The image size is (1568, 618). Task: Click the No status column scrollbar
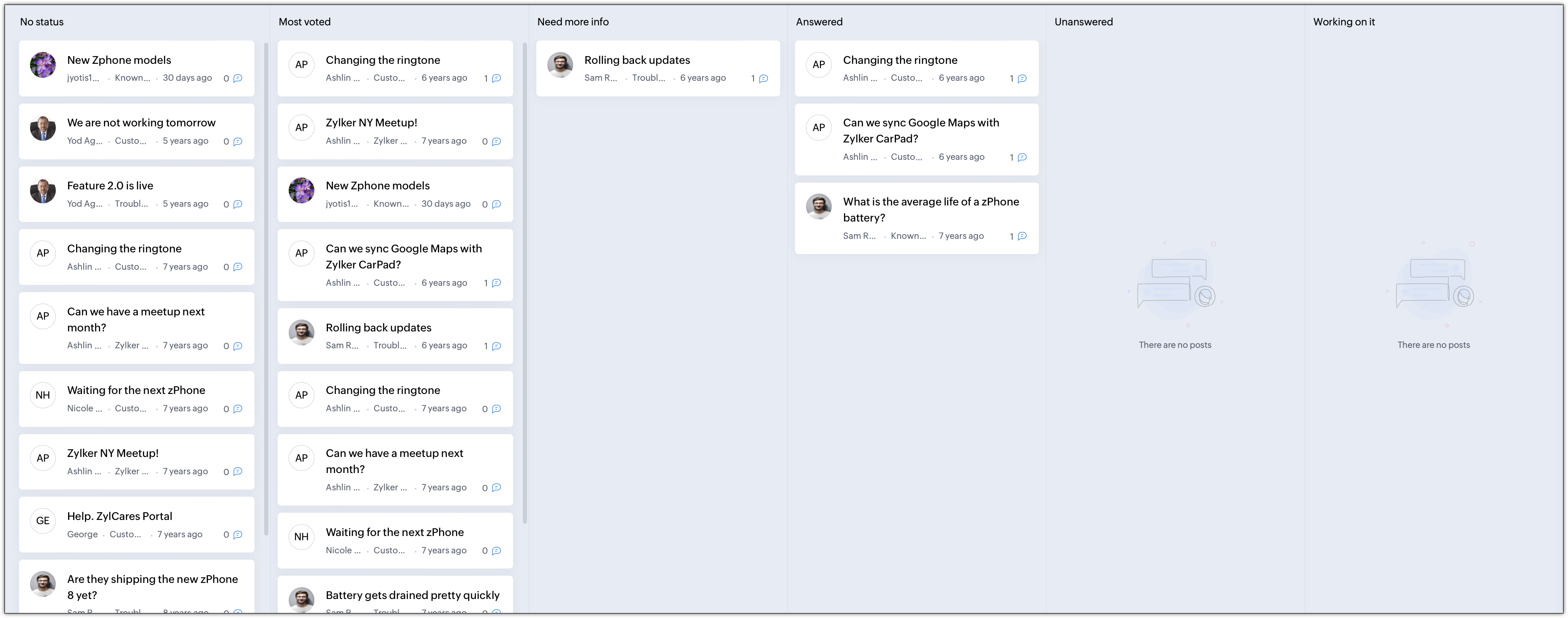click(266, 289)
